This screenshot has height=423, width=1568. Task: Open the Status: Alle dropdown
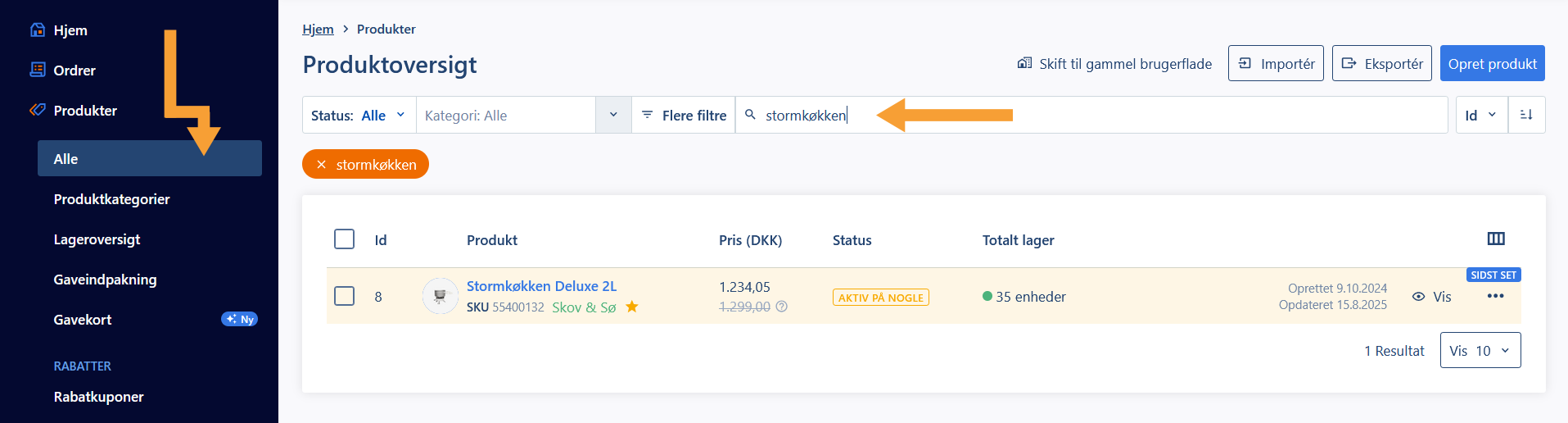tap(359, 116)
